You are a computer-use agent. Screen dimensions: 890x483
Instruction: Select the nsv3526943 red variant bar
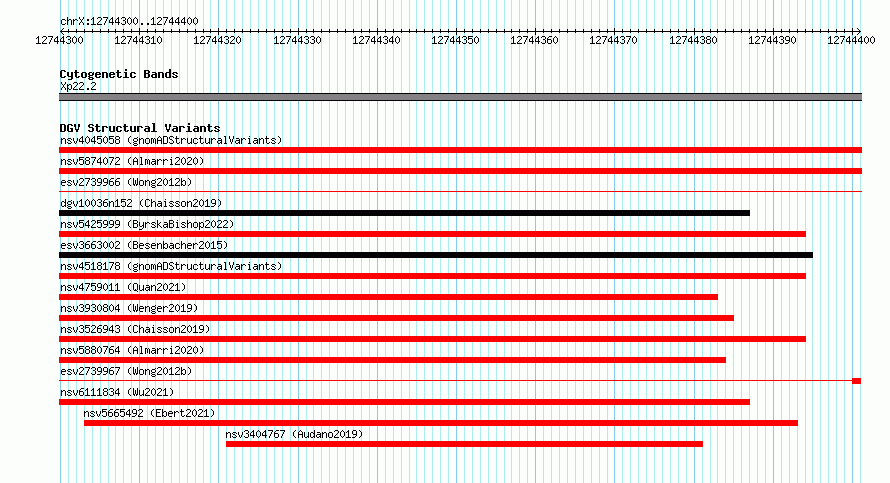[x=433, y=339]
